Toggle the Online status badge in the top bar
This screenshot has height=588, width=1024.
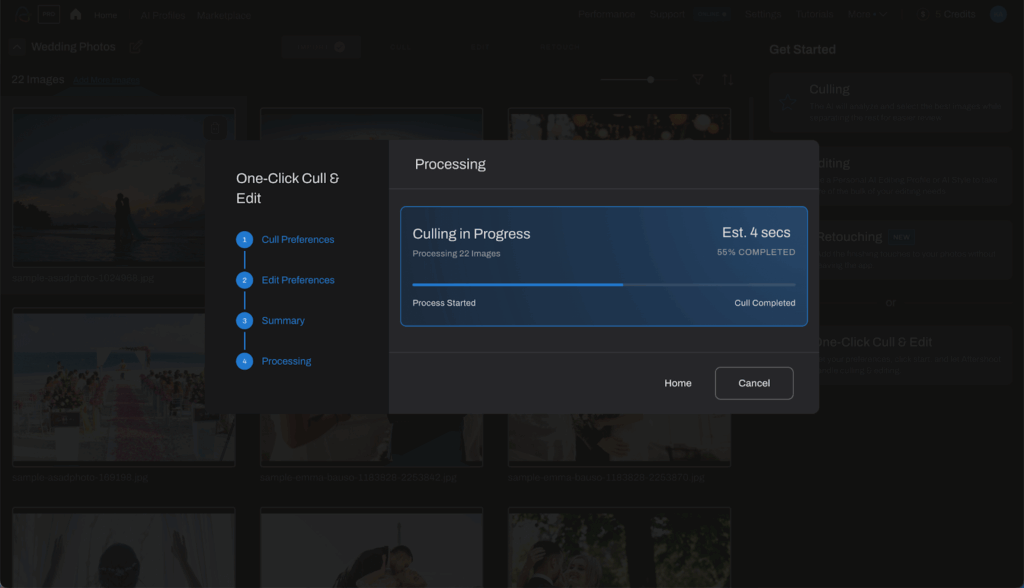tap(713, 14)
